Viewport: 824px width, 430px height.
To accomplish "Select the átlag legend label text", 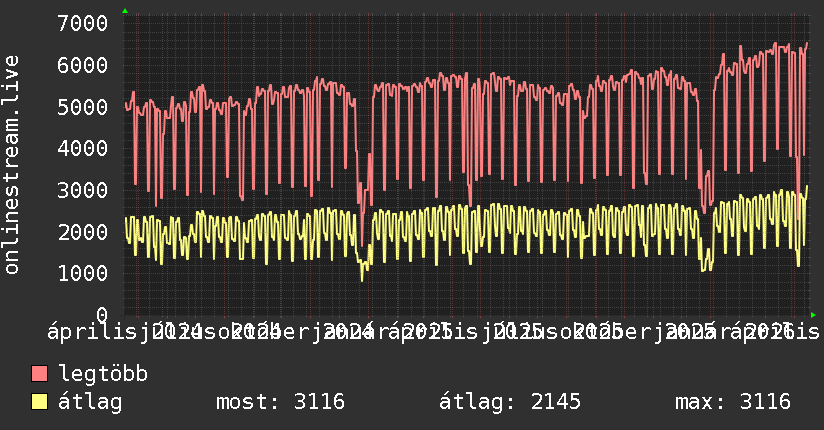I will pyautogui.click(x=90, y=402).
